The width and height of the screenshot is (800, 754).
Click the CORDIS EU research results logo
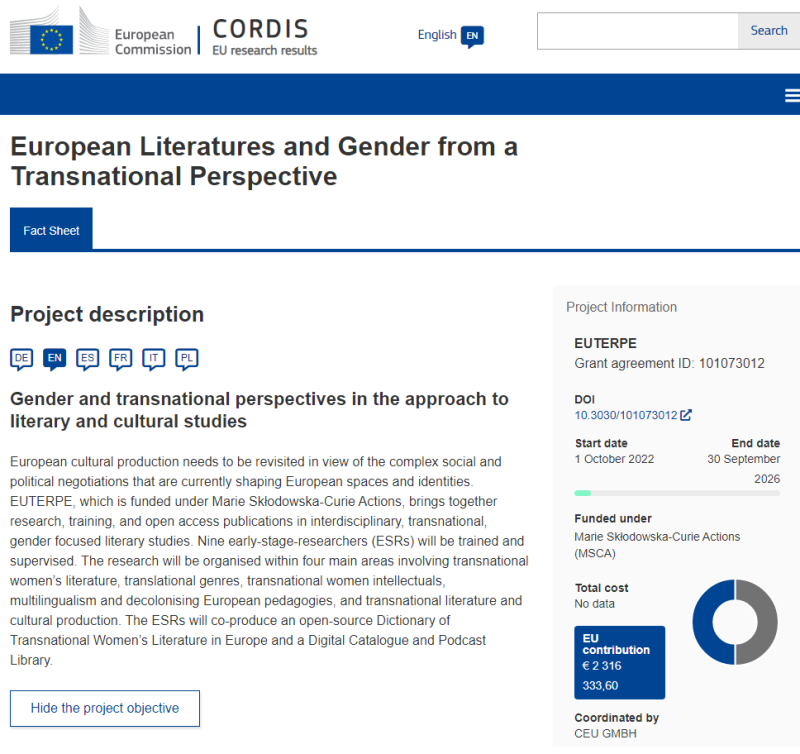point(264,37)
